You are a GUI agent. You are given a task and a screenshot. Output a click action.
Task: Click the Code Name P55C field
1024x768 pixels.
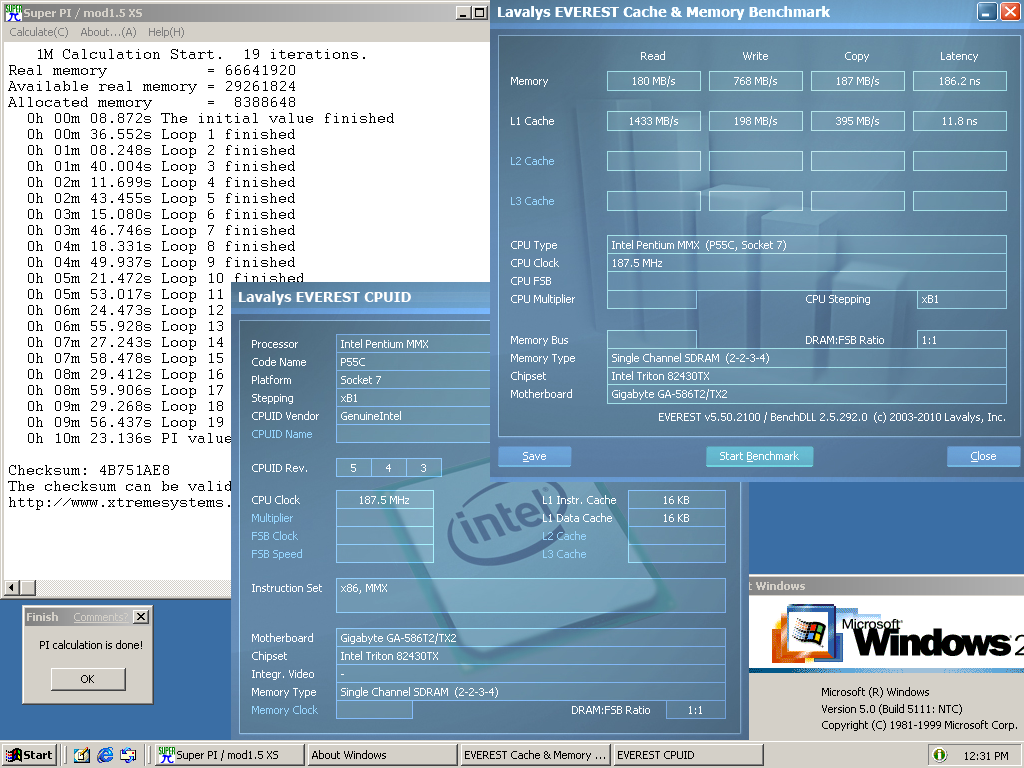pyautogui.click(x=413, y=362)
